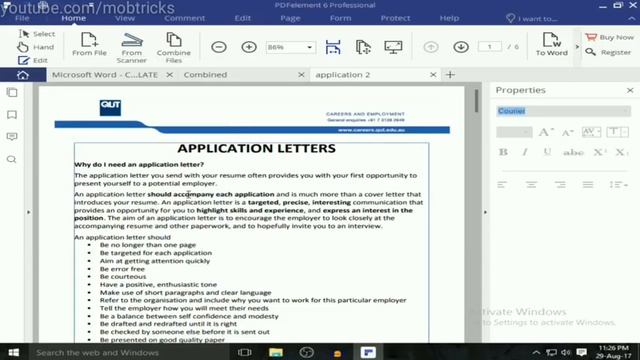Toggle subscript formatting
The height and width of the screenshot is (360, 640).
point(622,152)
